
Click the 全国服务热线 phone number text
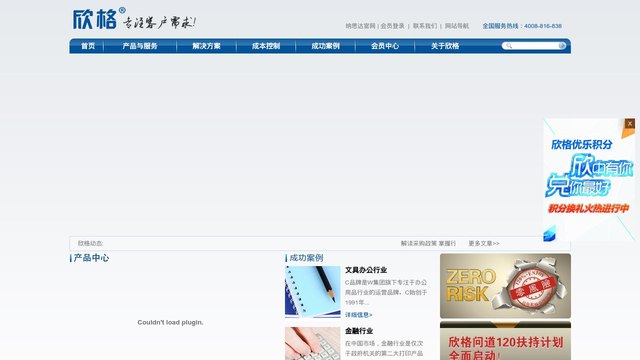(522, 26)
